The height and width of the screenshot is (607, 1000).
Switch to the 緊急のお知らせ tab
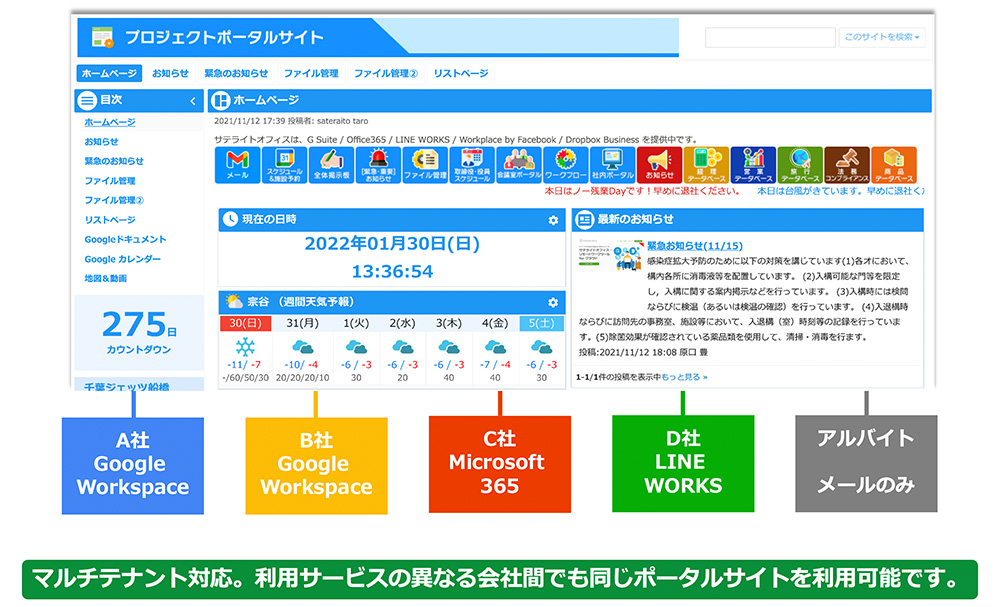coord(236,73)
